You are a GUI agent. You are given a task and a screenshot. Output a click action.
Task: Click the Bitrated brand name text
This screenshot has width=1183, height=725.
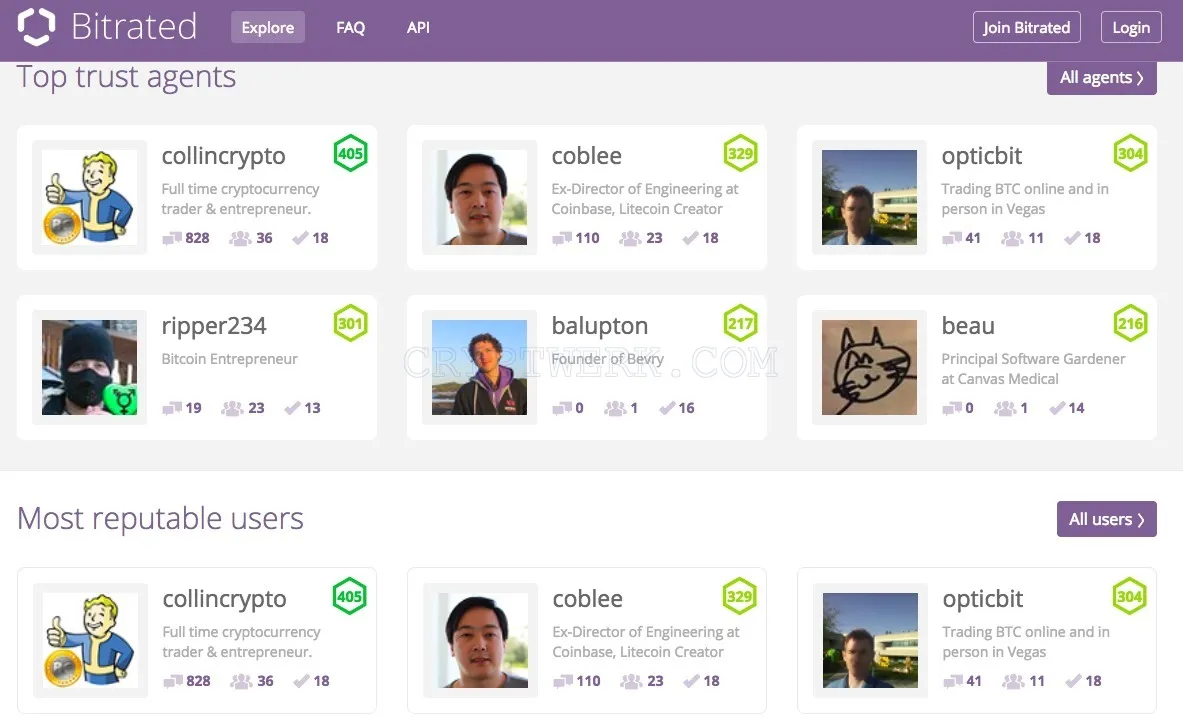pos(134,27)
